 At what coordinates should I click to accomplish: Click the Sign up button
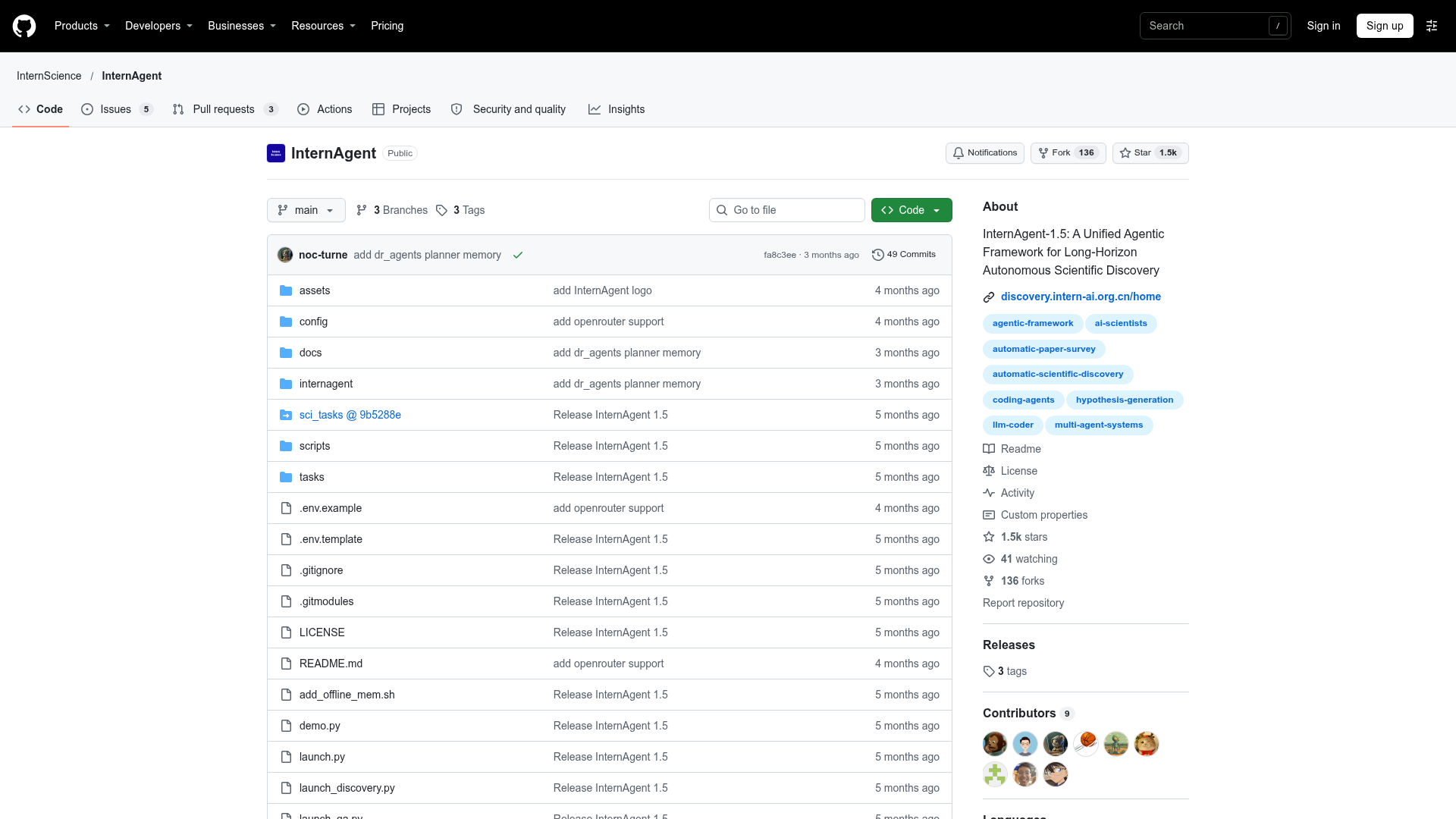[1385, 26]
